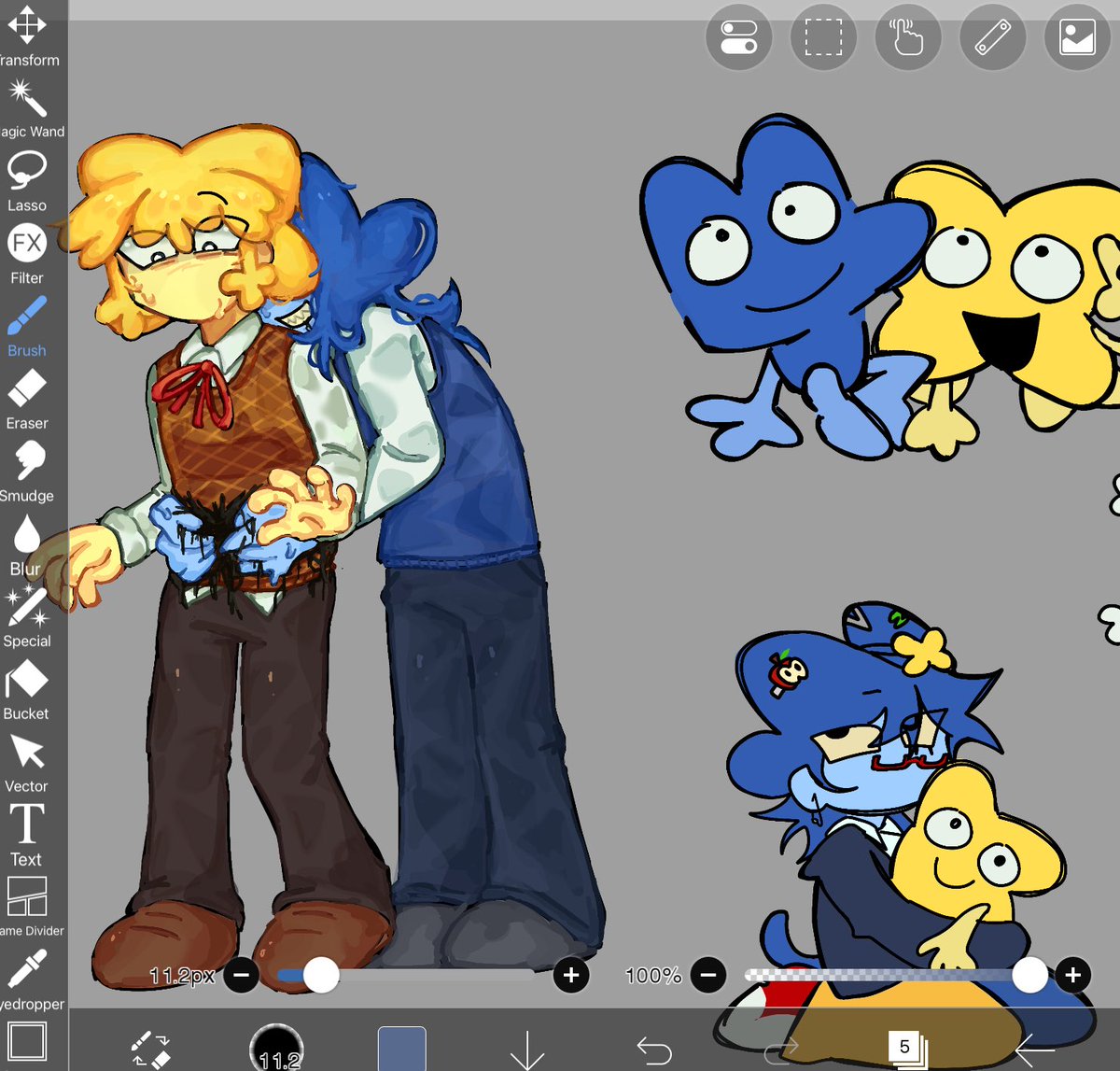
Task: Redo the last undone stroke
Action: [x=780, y=1050]
